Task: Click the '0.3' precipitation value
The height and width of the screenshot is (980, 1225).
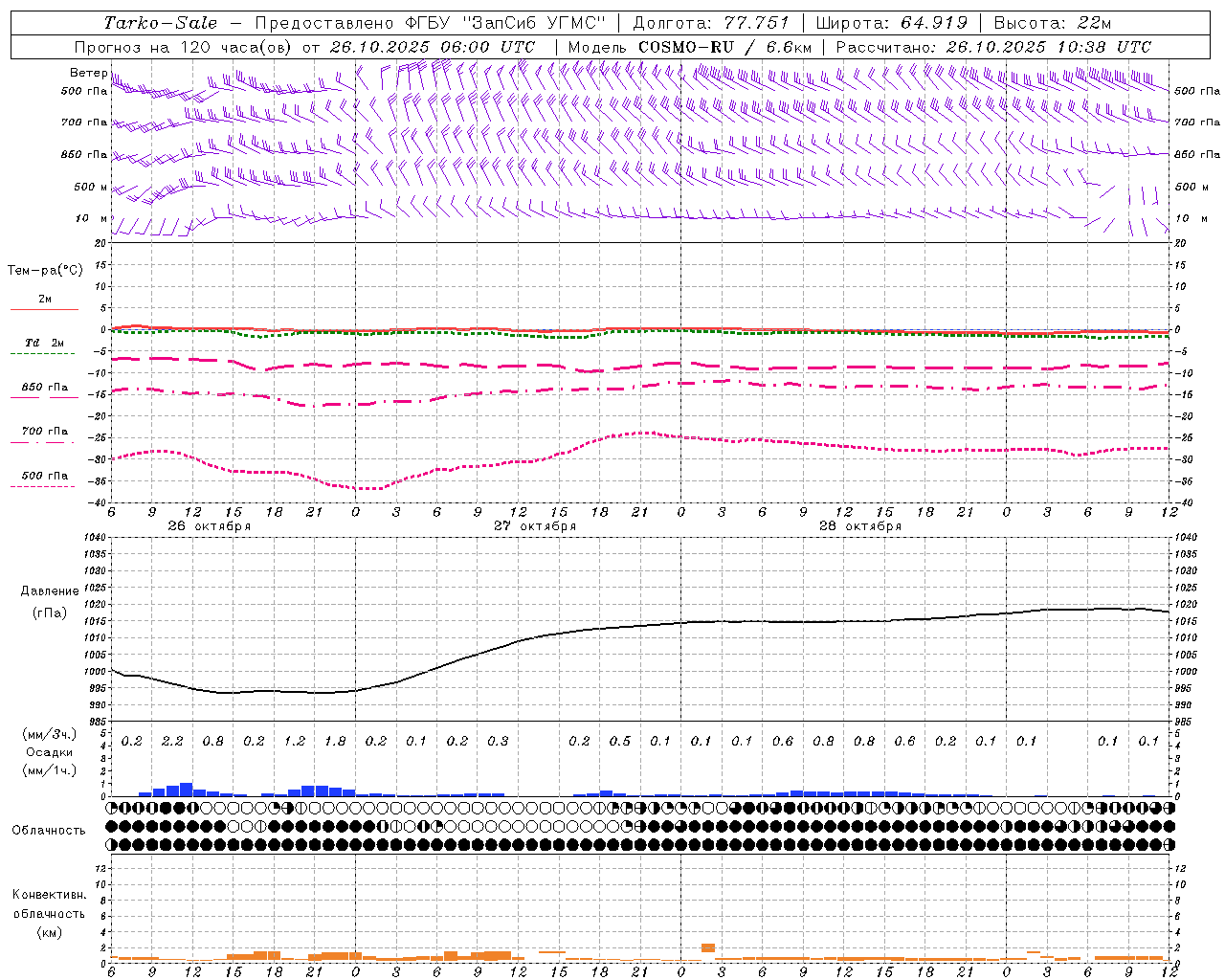Action: click(x=498, y=742)
